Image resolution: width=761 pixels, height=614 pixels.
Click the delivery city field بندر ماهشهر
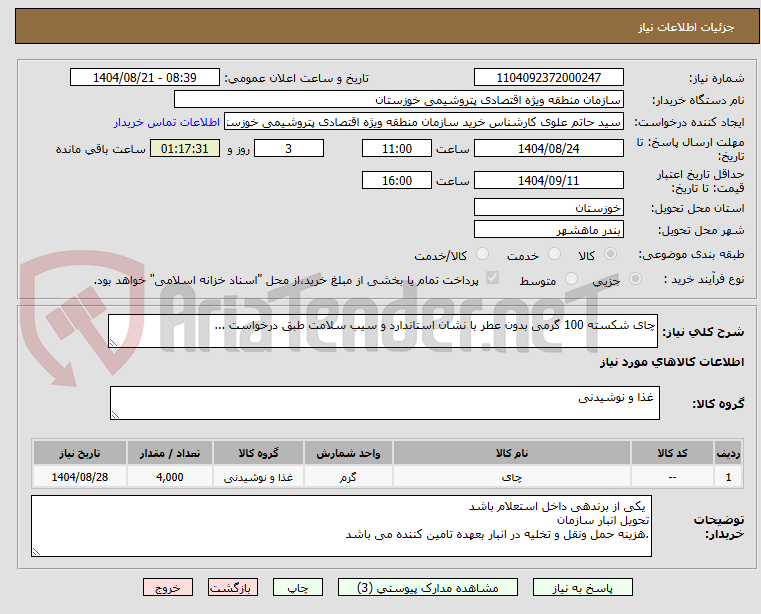pos(548,230)
